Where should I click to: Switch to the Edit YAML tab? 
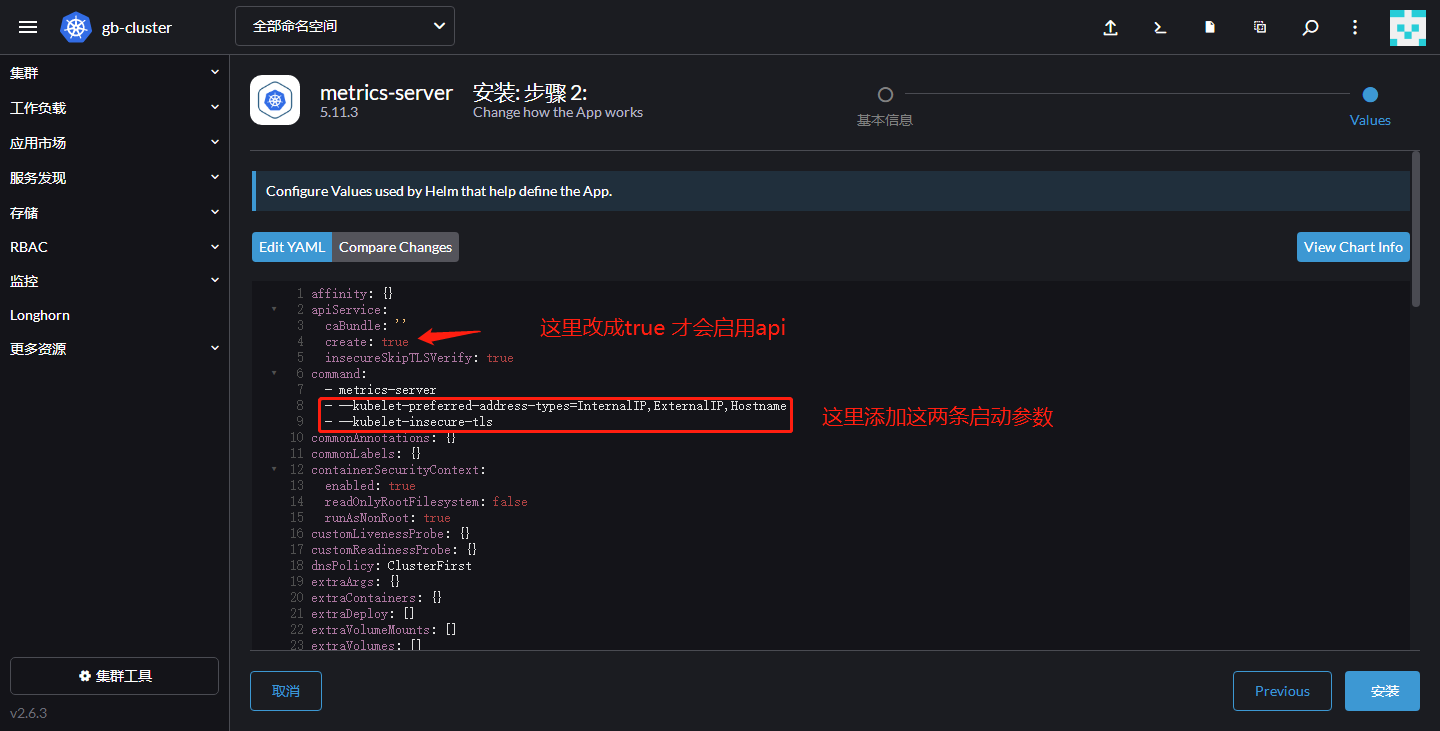(292, 247)
